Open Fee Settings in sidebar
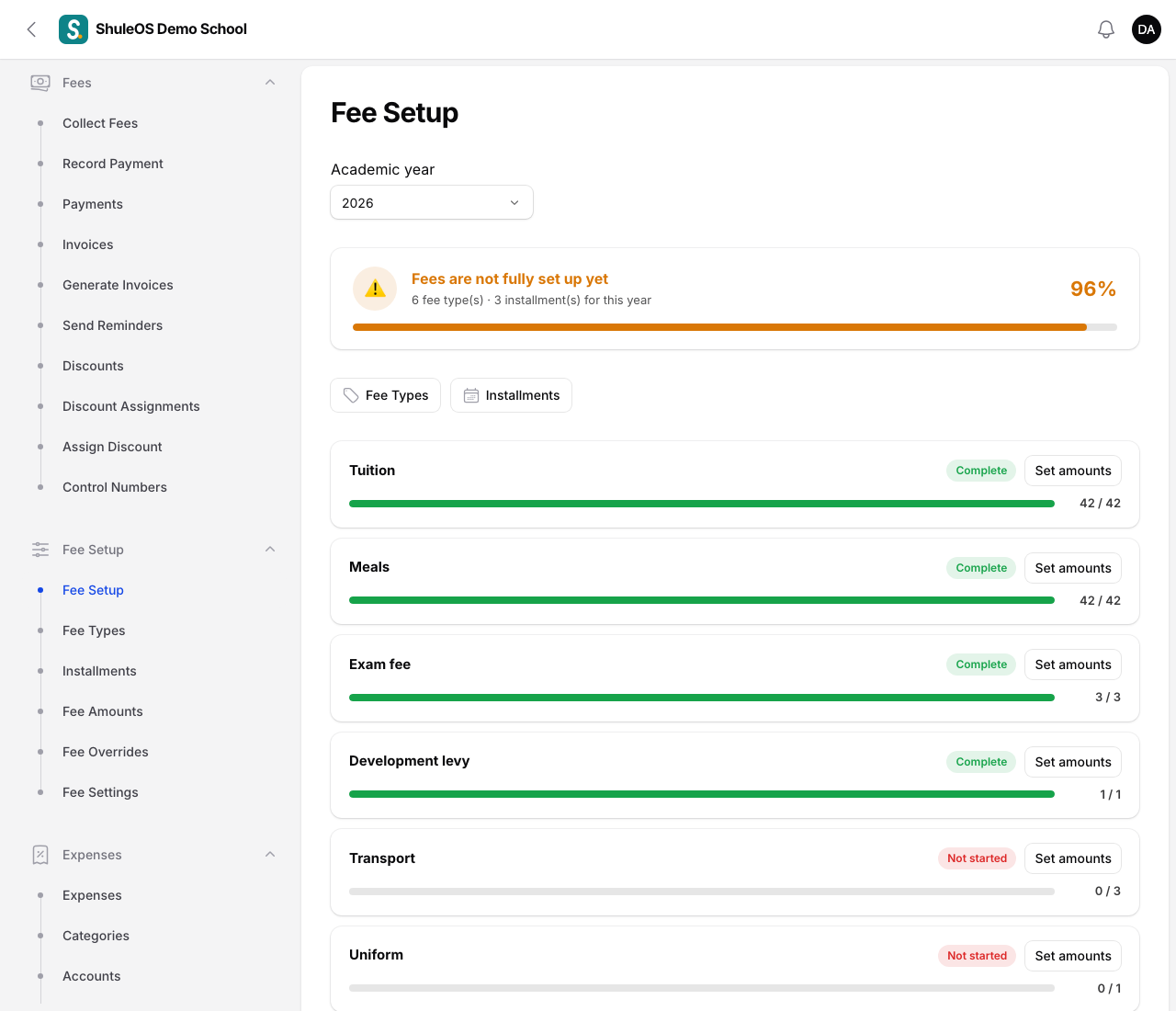Image resolution: width=1176 pixels, height=1011 pixels. click(100, 792)
